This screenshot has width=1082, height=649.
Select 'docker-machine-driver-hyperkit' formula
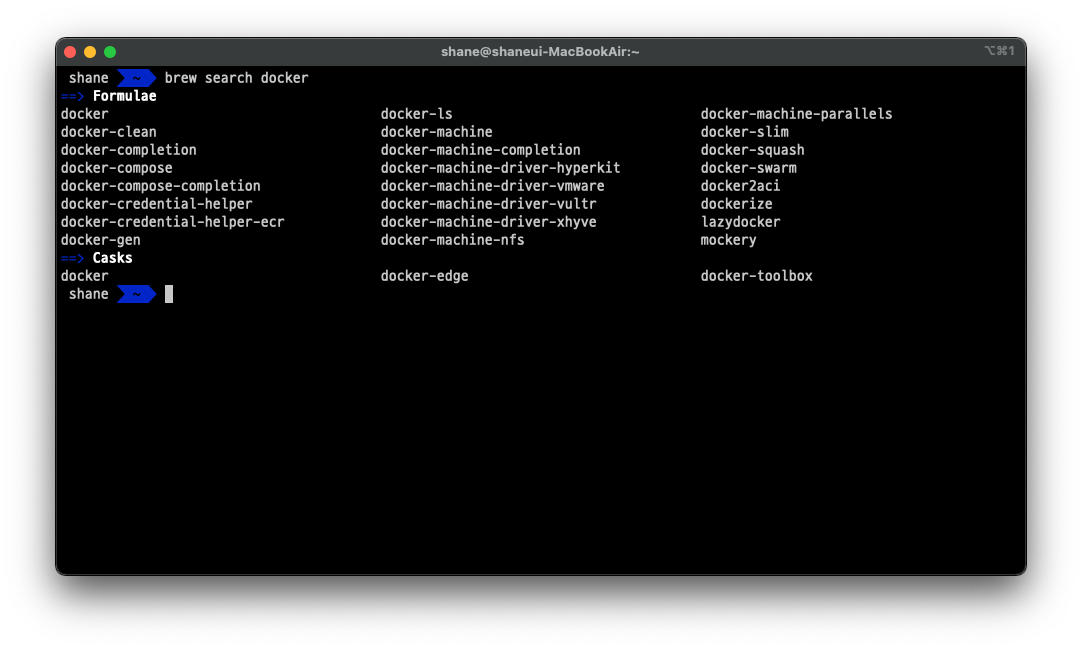501,168
